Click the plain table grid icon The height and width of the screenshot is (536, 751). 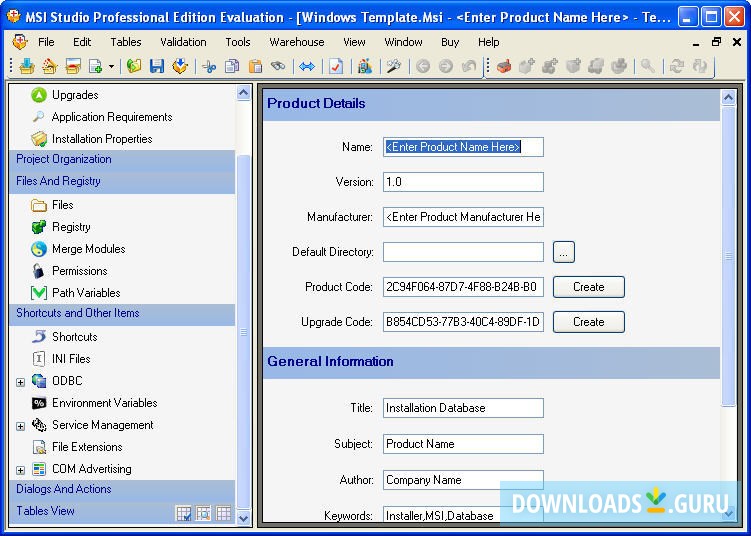tap(223, 513)
